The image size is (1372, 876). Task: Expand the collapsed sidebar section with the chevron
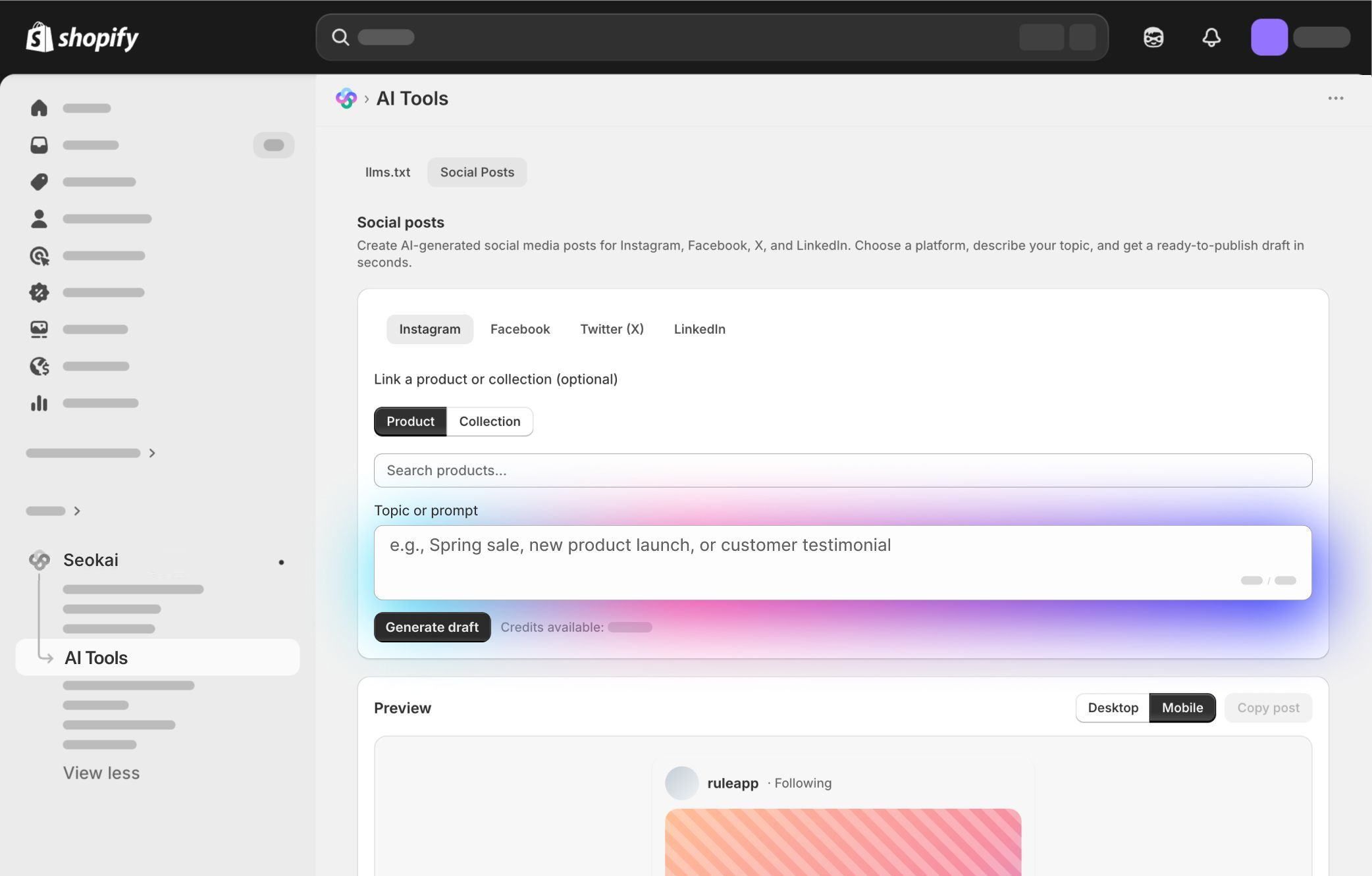click(x=151, y=453)
